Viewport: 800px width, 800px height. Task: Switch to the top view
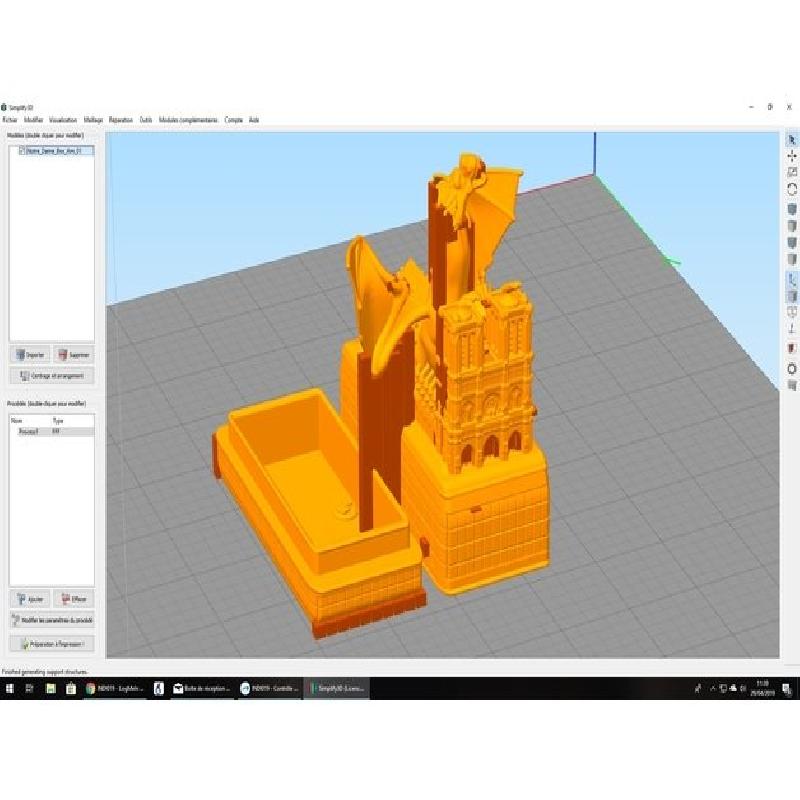(791, 225)
